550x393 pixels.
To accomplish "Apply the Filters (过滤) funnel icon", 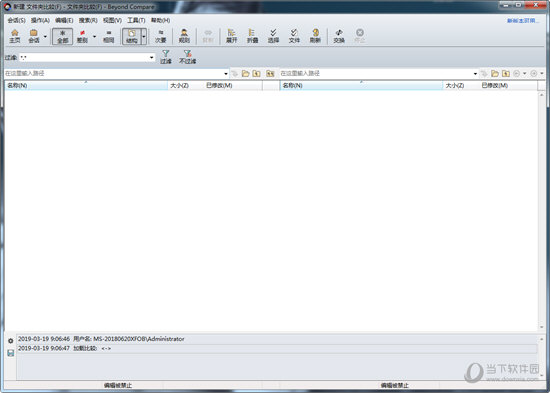I will pyautogui.click(x=166, y=57).
